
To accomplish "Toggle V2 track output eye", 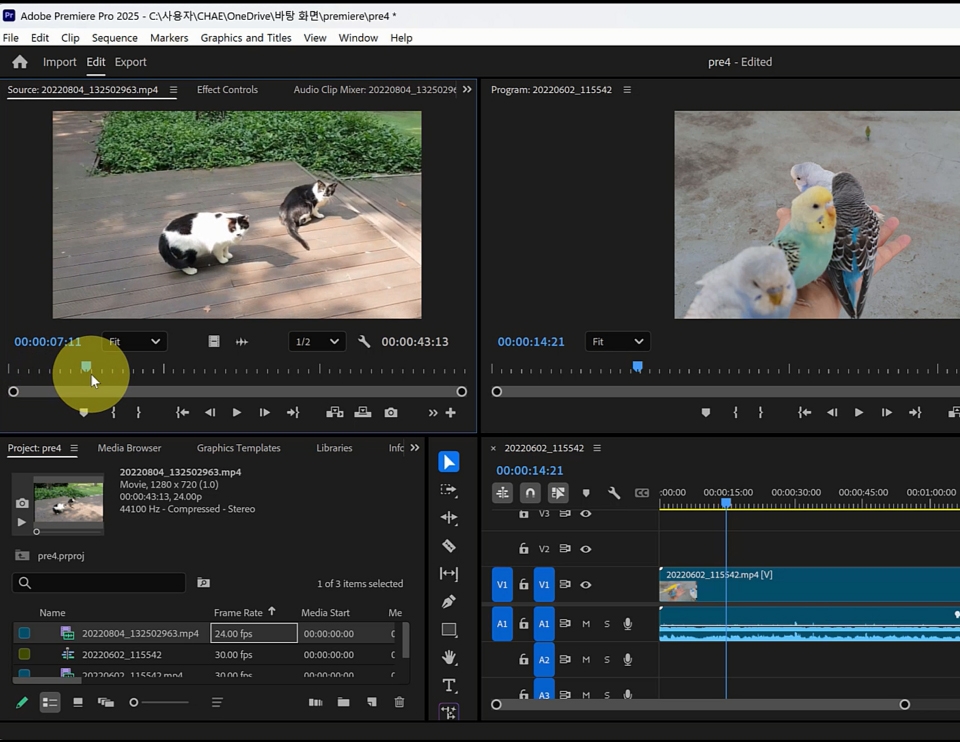I will pyautogui.click(x=585, y=549).
